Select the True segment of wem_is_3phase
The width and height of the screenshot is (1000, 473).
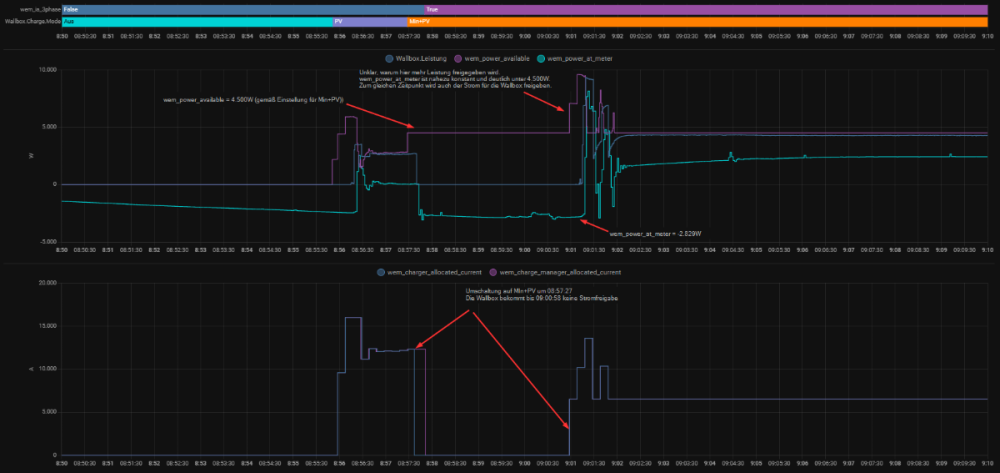(698, 8)
